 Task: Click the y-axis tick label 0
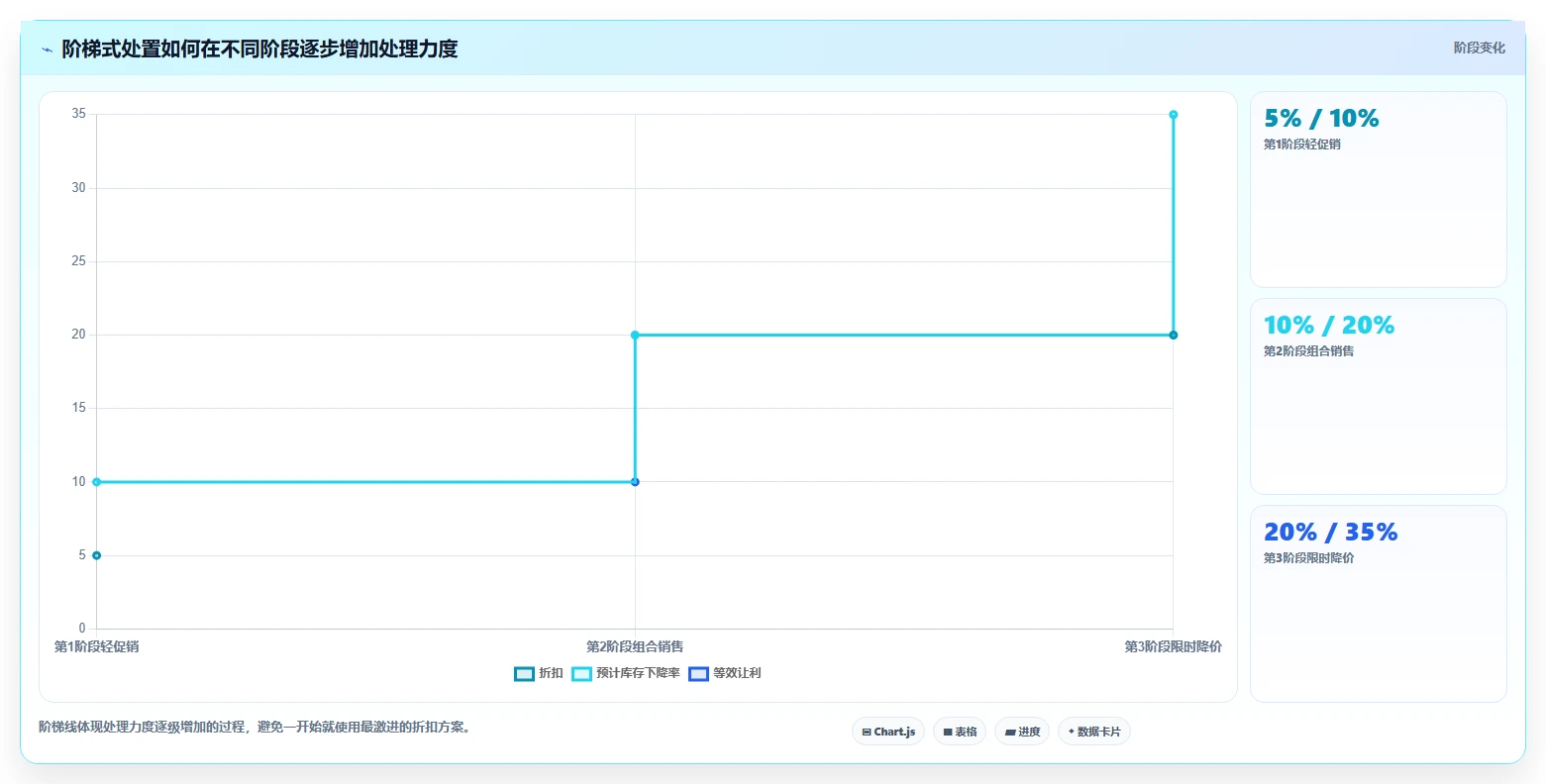coord(82,629)
